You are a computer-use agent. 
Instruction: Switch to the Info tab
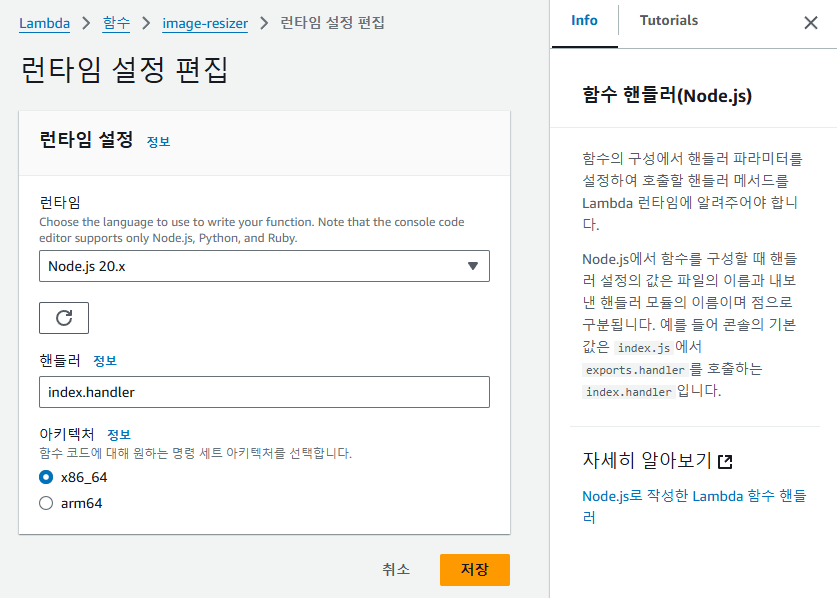584,20
